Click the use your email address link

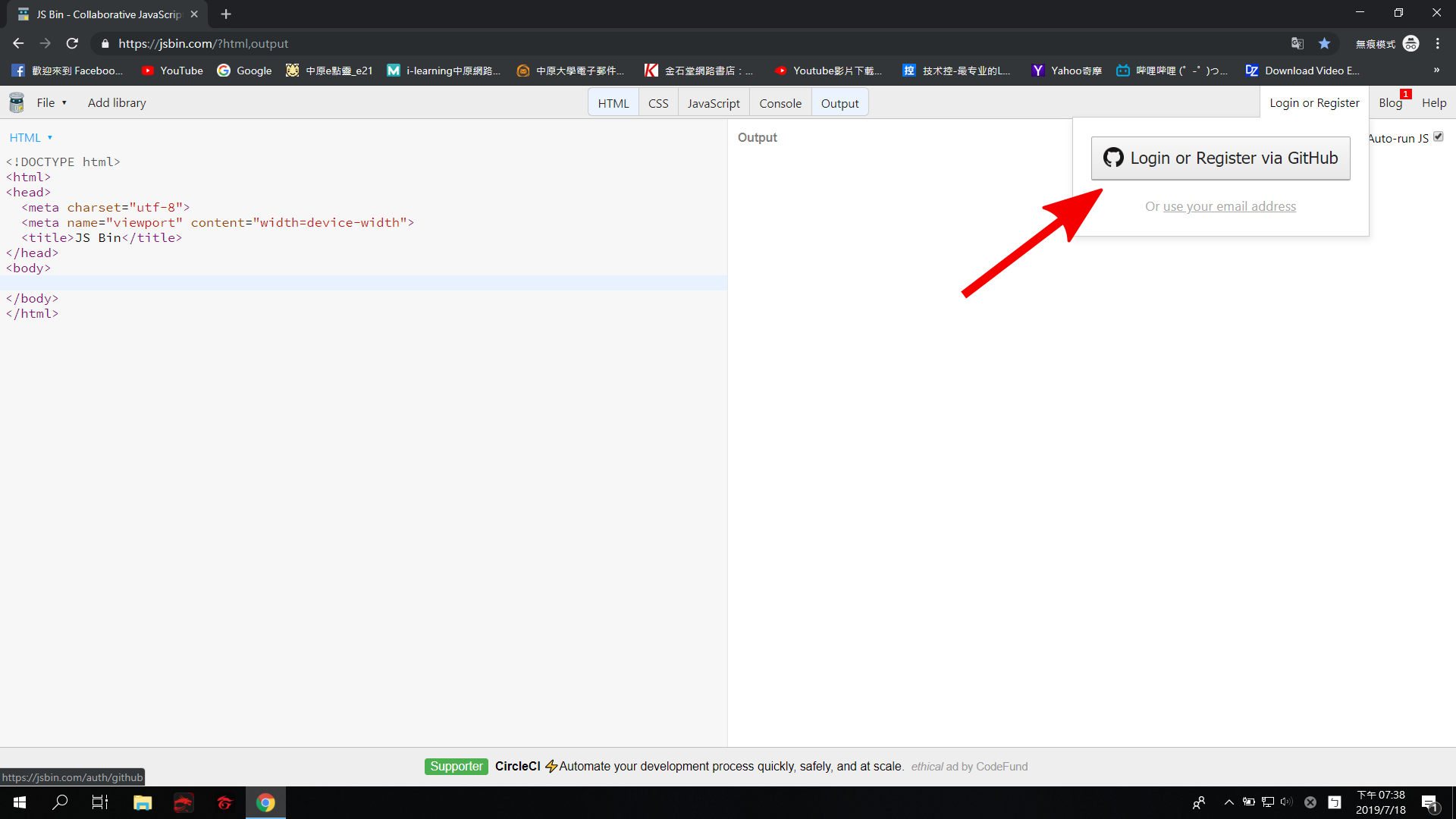(x=1229, y=206)
